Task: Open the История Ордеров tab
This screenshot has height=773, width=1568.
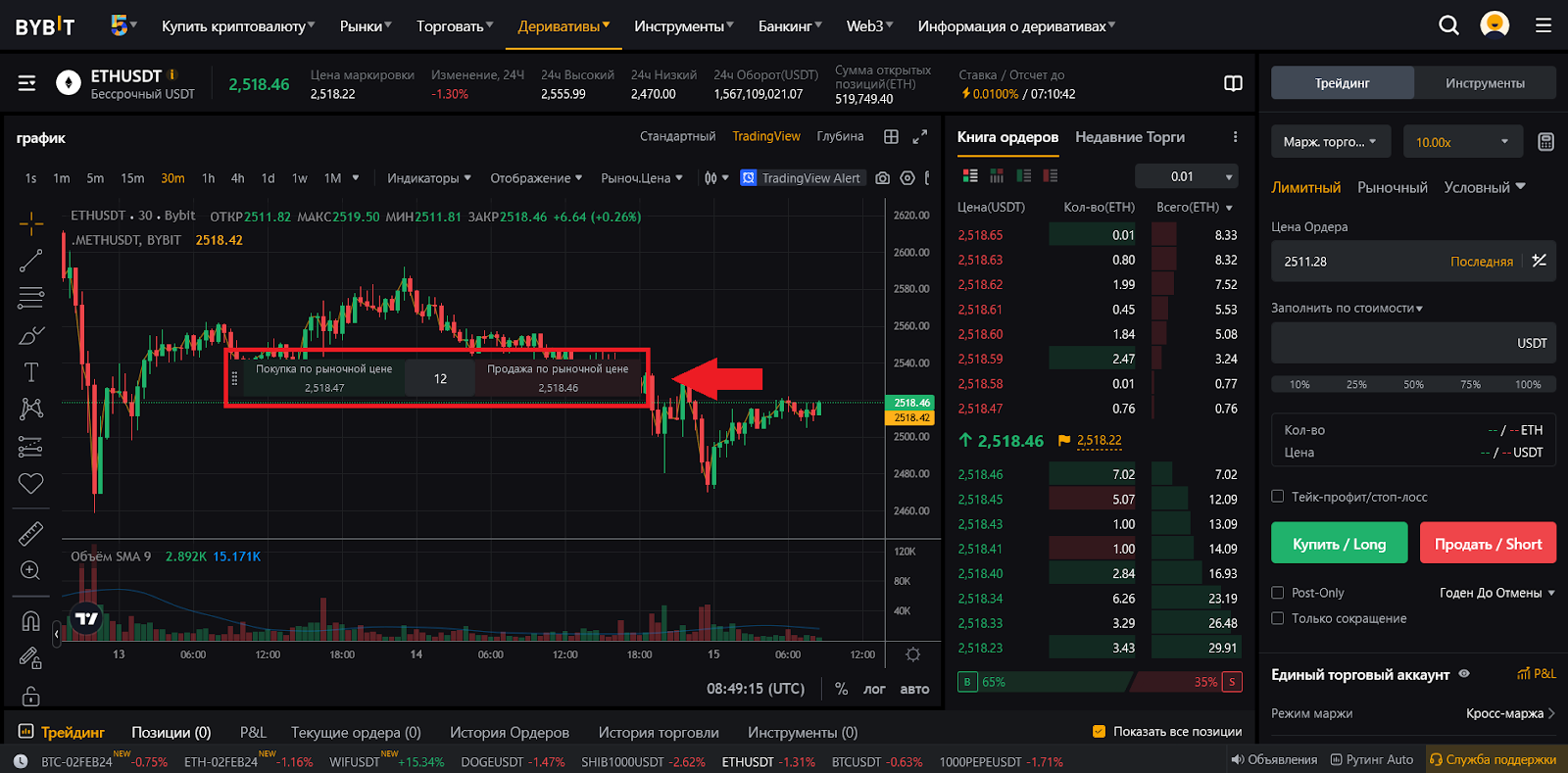Action: (510, 733)
